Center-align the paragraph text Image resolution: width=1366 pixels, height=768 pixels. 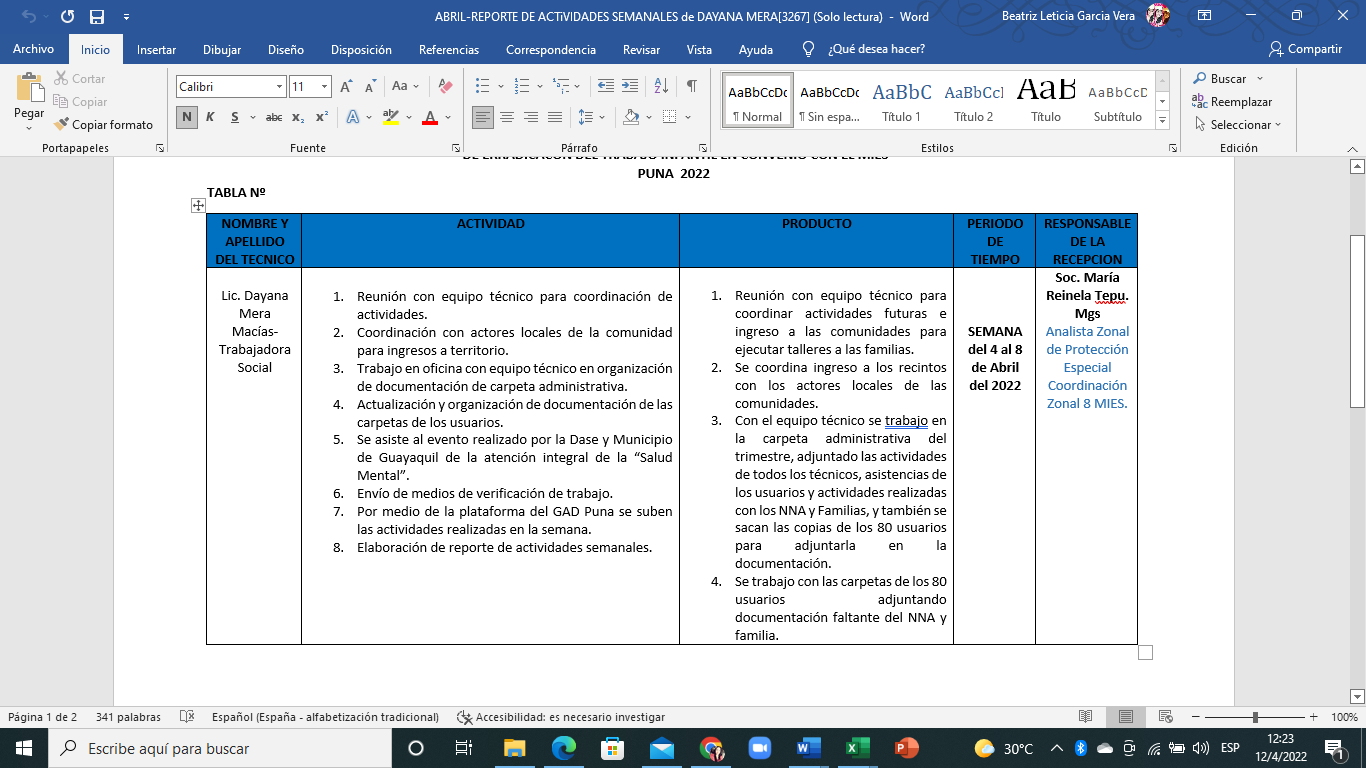[x=507, y=117]
